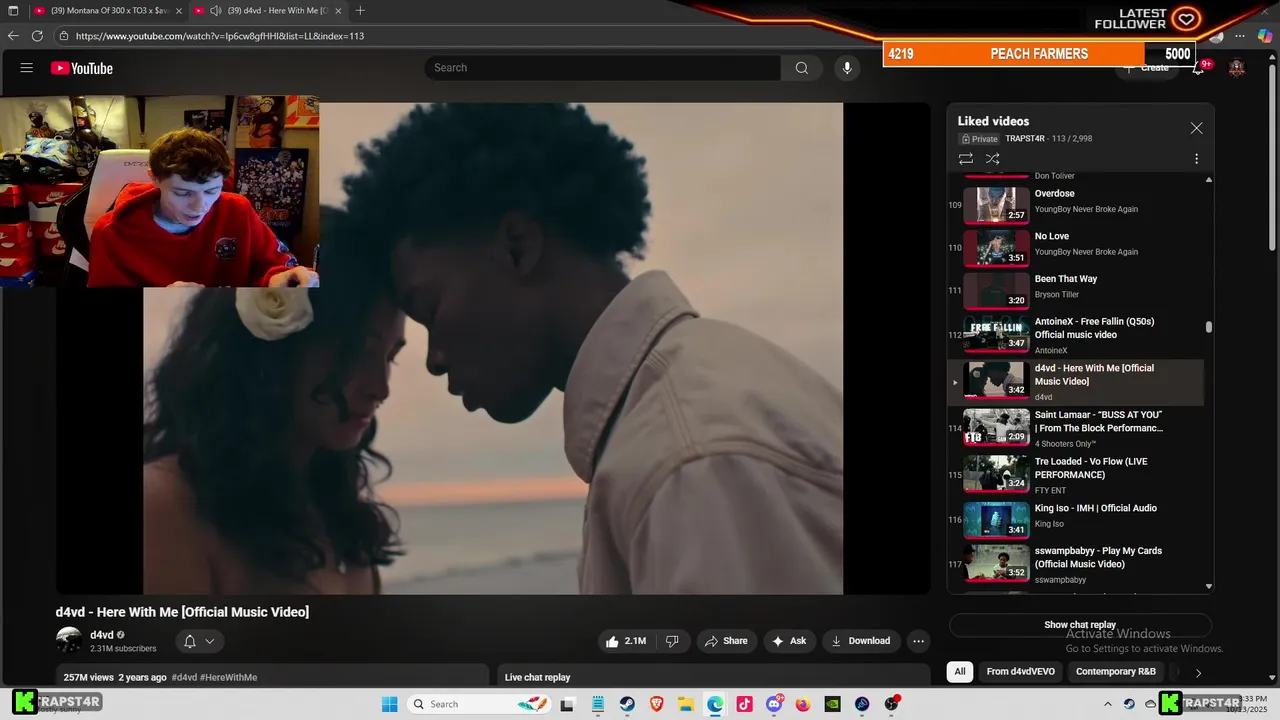Select the Contemporary R&B chip
The image size is (1280, 720).
click(x=1115, y=672)
